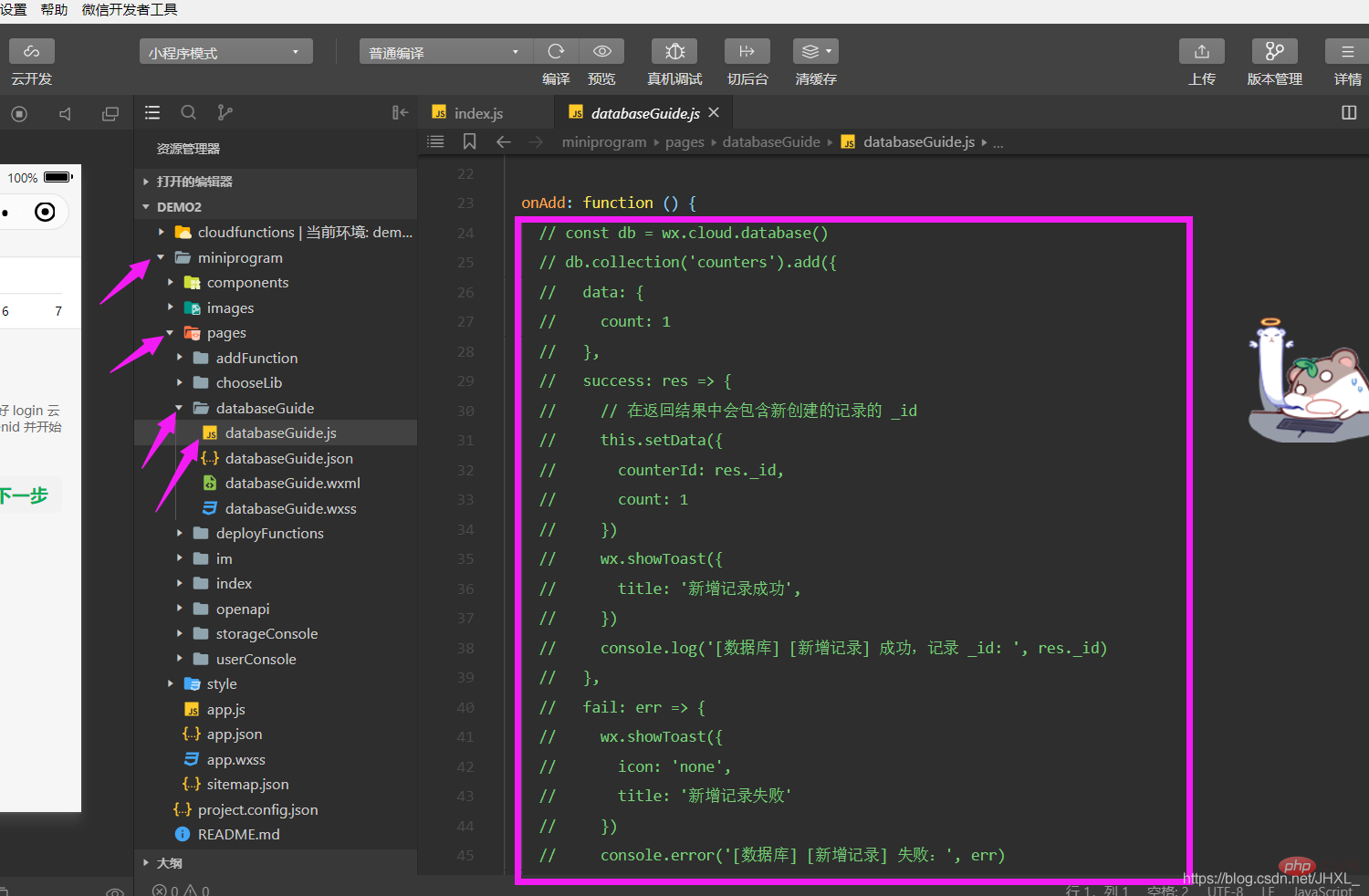Expand the im folder
The width and height of the screenshot is (1369, 896).
(276, 558)
